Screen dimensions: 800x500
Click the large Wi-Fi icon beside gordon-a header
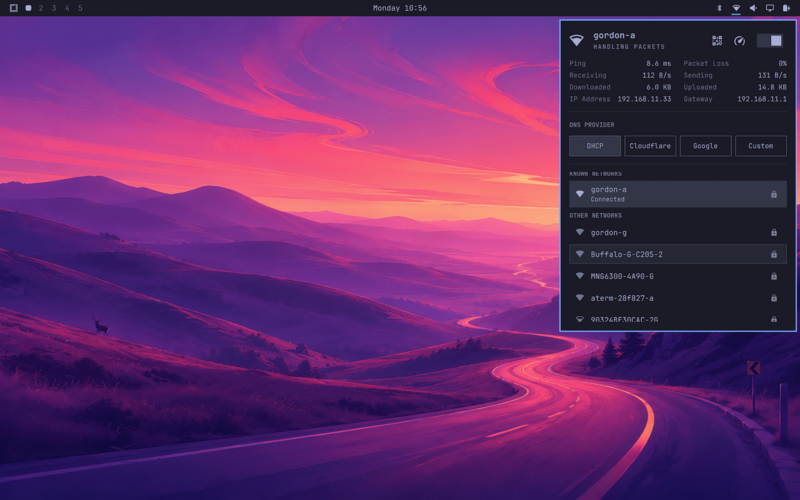577,40
